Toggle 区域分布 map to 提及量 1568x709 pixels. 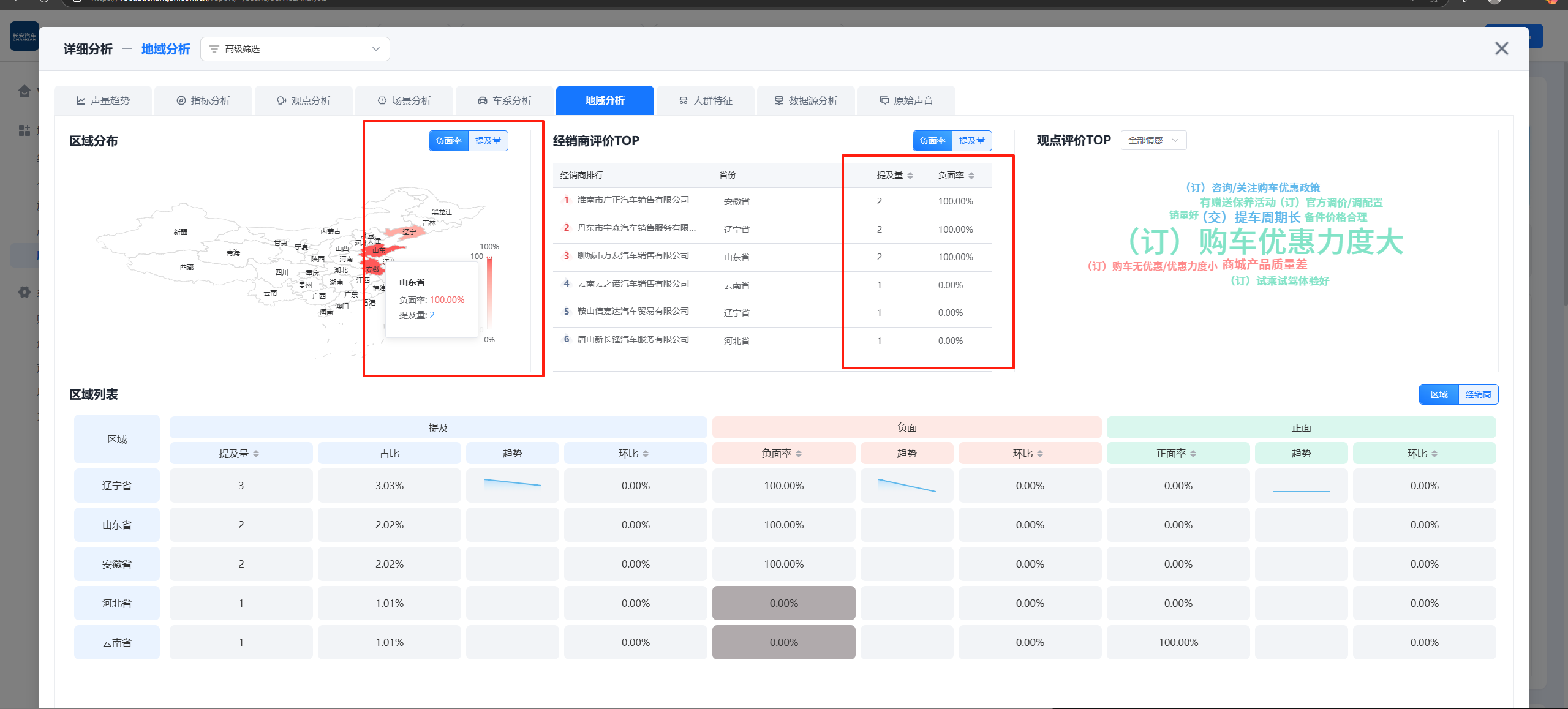tap(488, 141)
